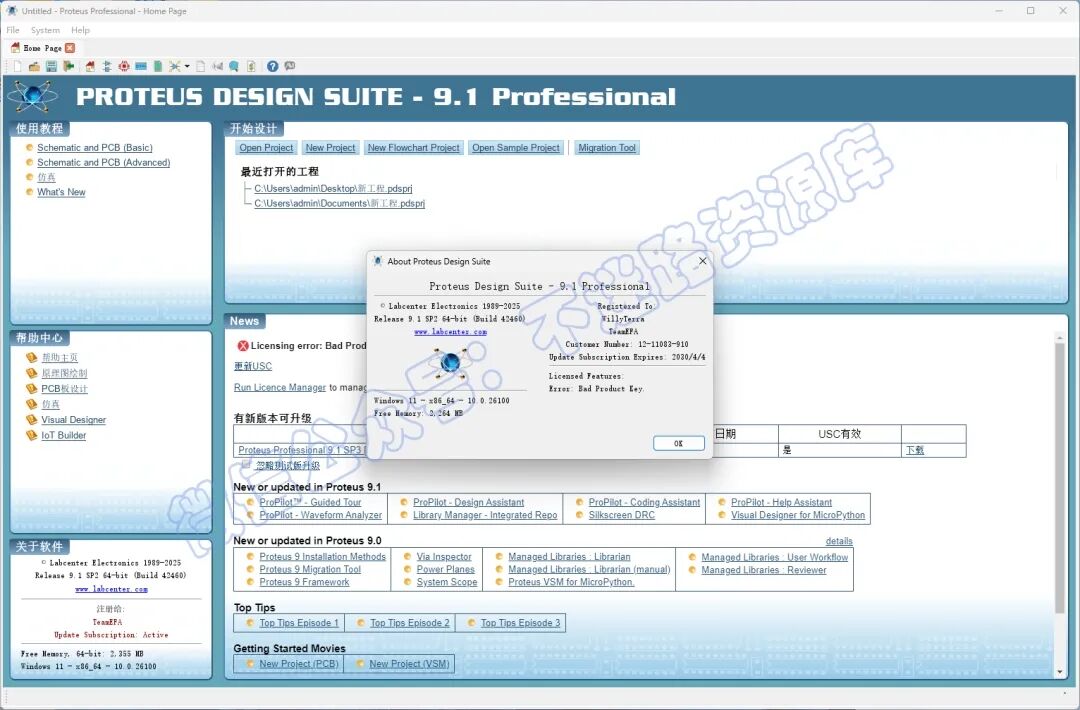Close the Home Page tab with red X
Image resolution: width=1080 pixels, height=710 pixels.
70,48
